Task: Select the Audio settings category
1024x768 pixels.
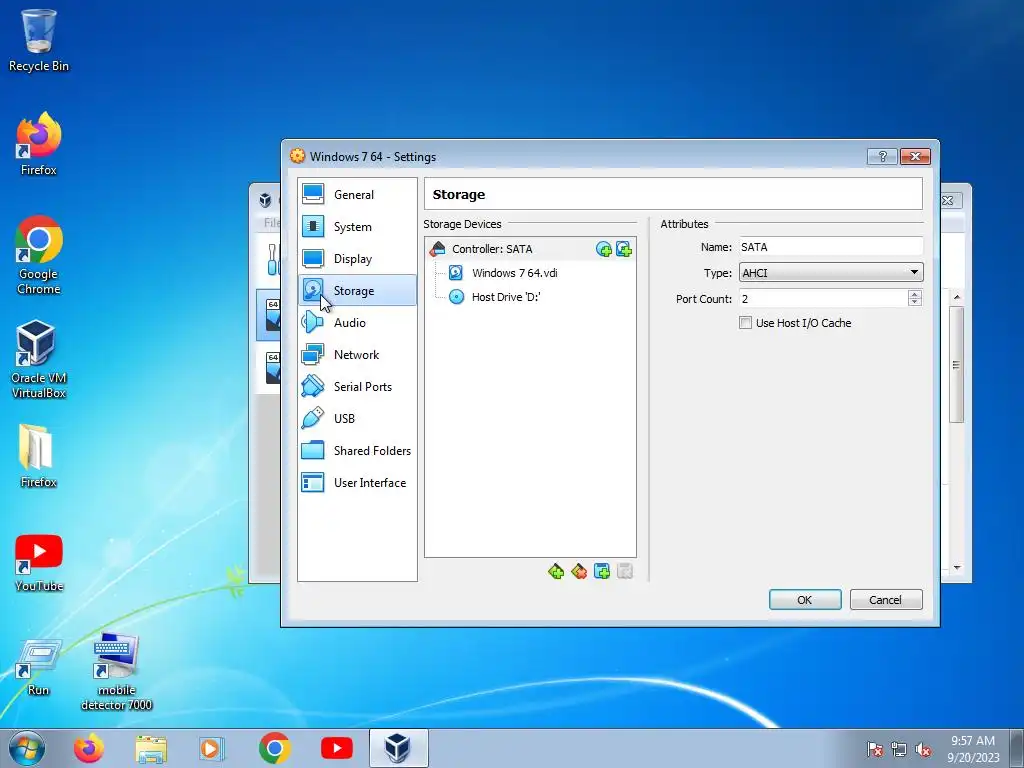Action: [357, 323]
